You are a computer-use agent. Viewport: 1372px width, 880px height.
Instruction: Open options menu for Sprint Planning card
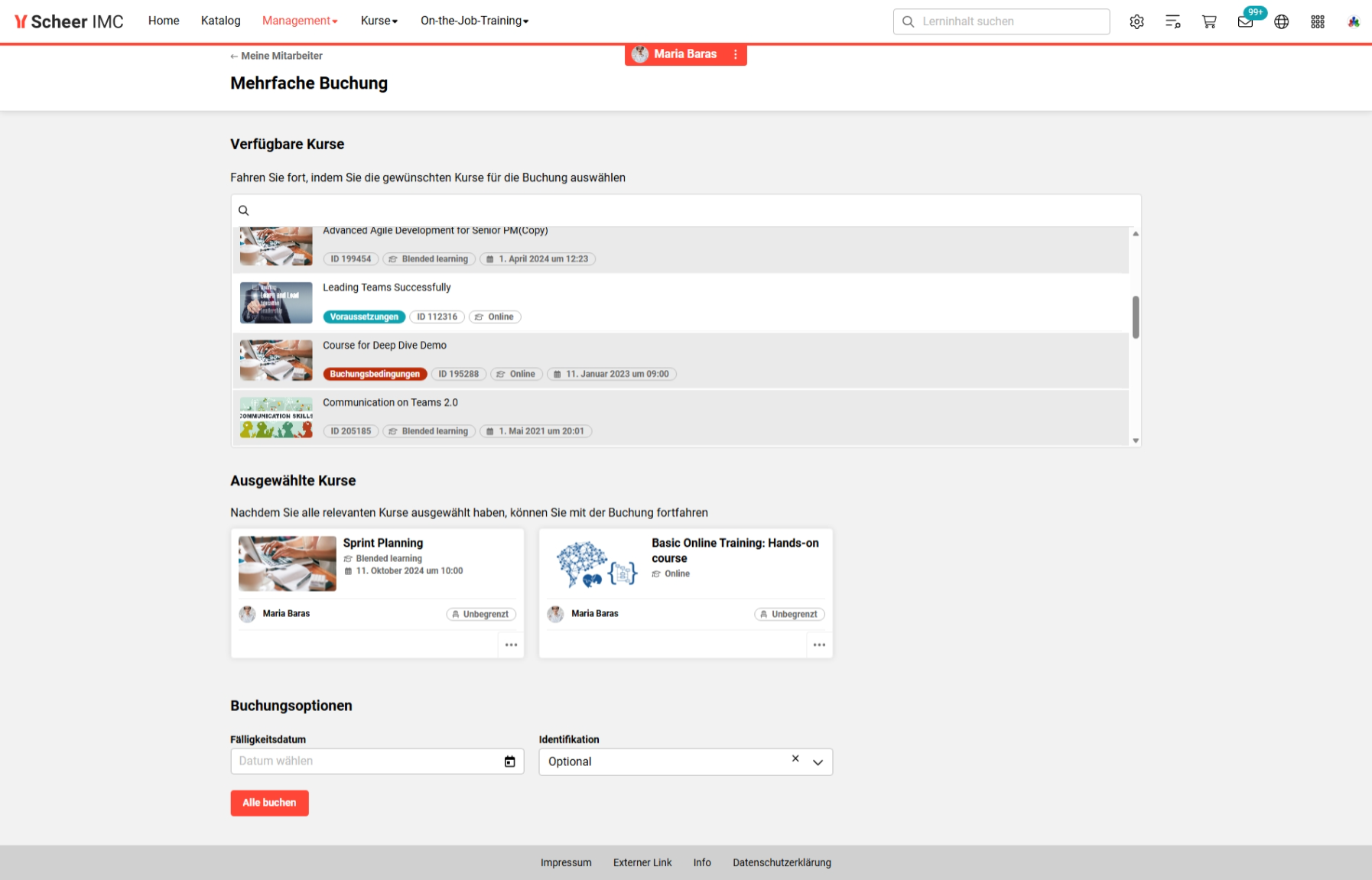click(x=512, y=645)
